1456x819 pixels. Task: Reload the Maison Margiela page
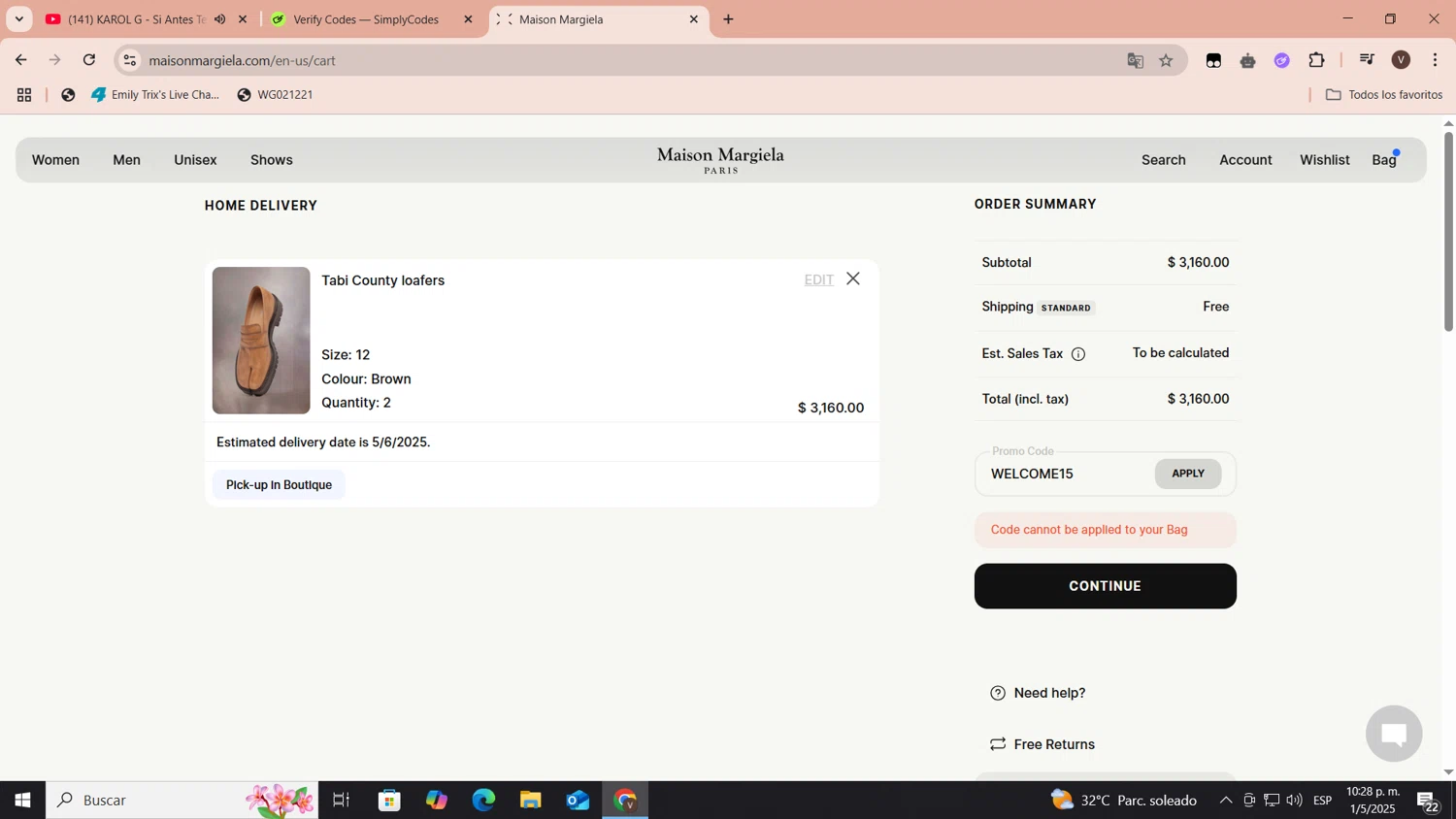click(x=89, y=60)
